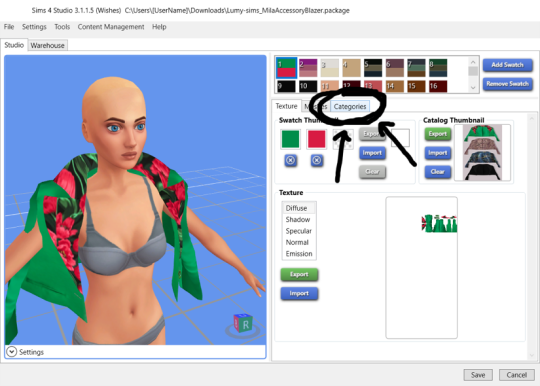Save the package

tap(478, 375)
